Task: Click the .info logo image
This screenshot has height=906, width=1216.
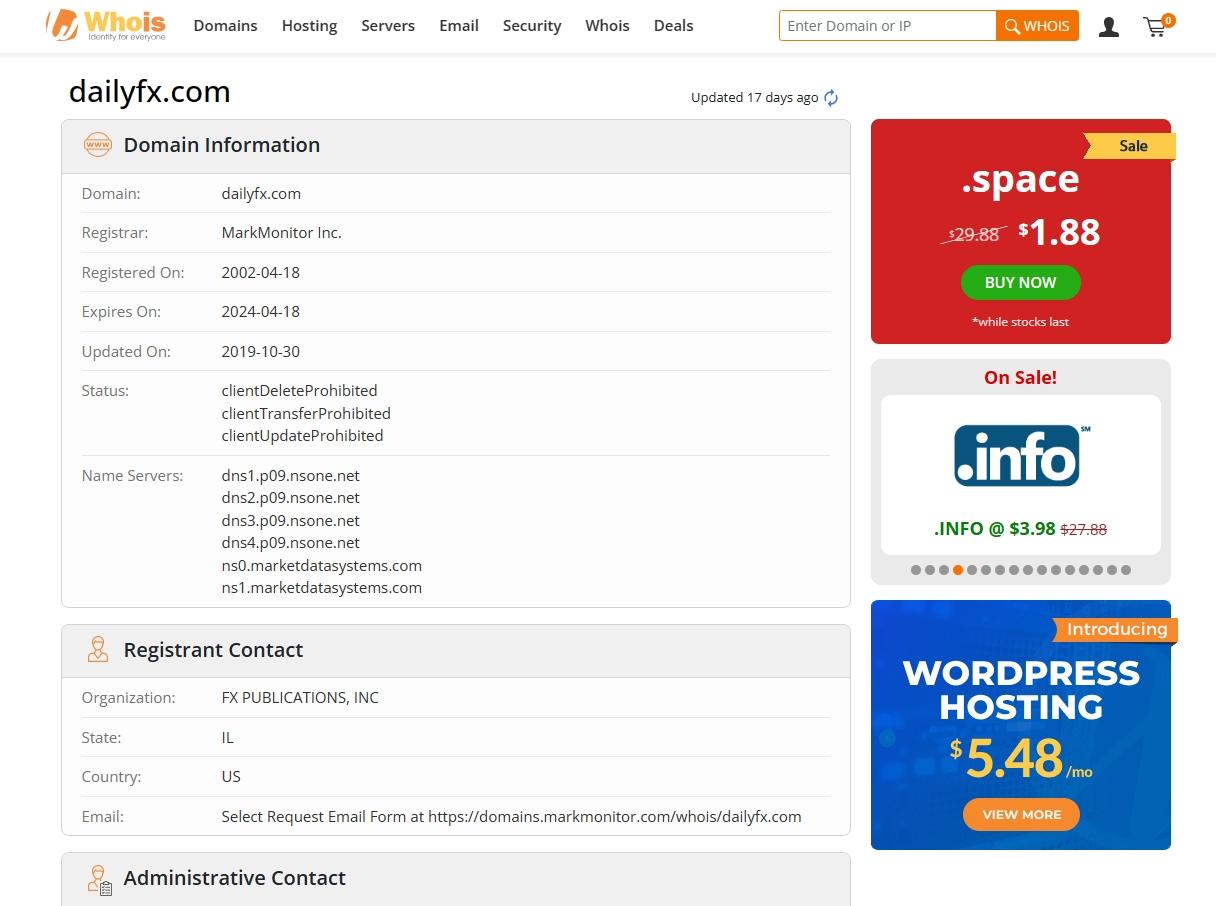Action: [1021, 455]
